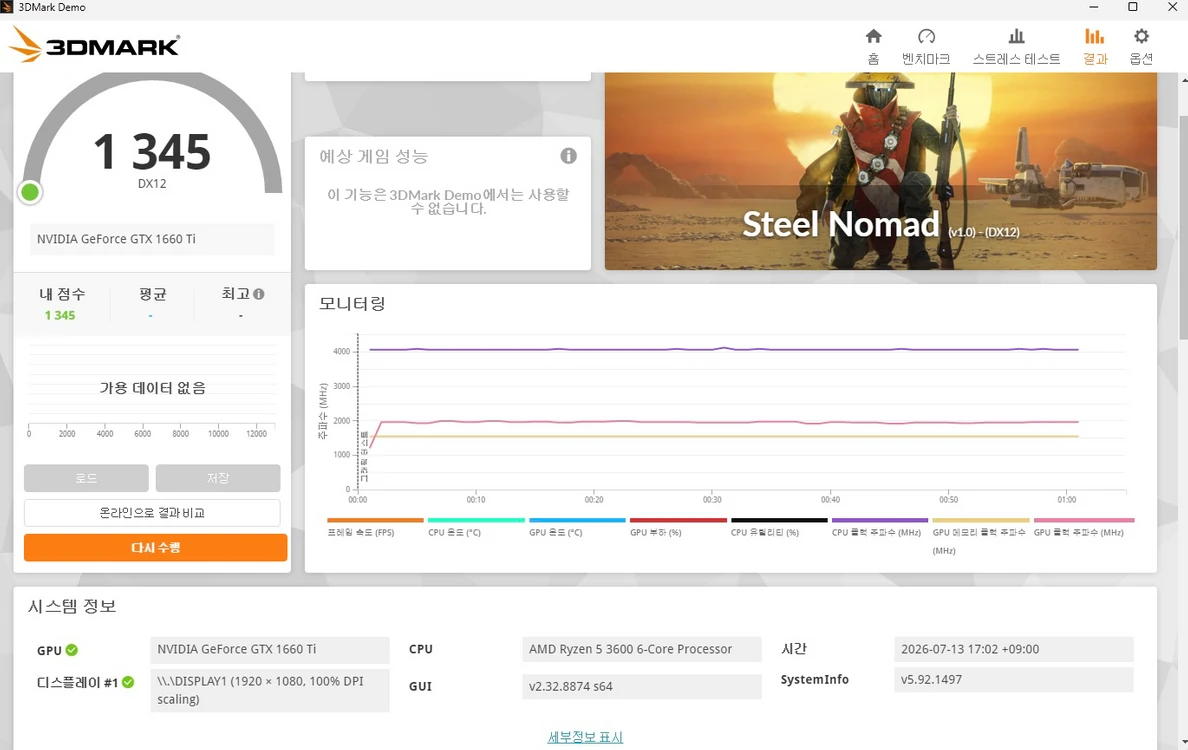
Task: Click the 01:00 mark on the chart axis
Action: coord(1067,499)
